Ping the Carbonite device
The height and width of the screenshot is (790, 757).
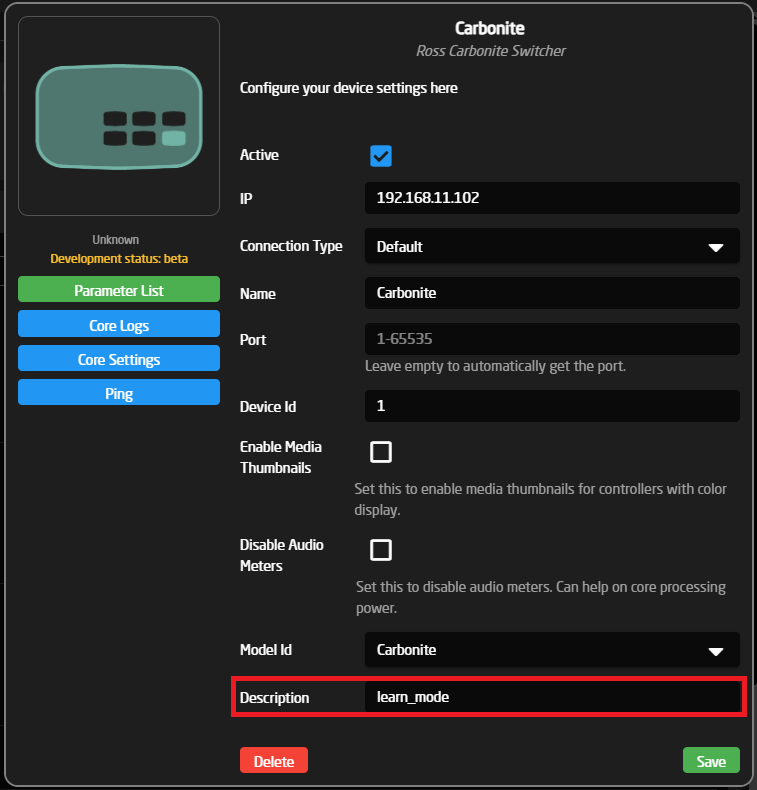(x=119, y=392)
